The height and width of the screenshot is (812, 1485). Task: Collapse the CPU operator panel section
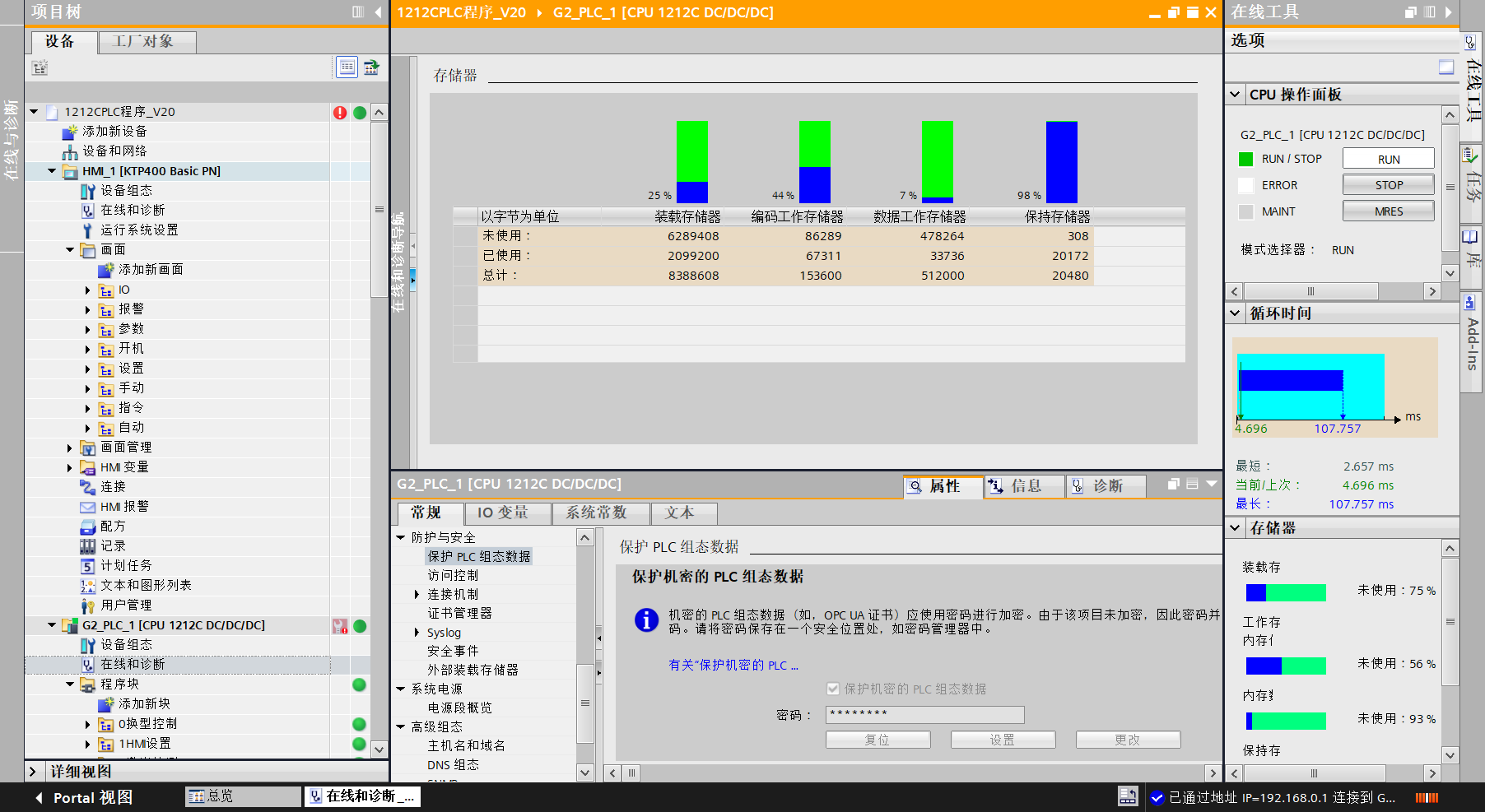point(1235,95)
